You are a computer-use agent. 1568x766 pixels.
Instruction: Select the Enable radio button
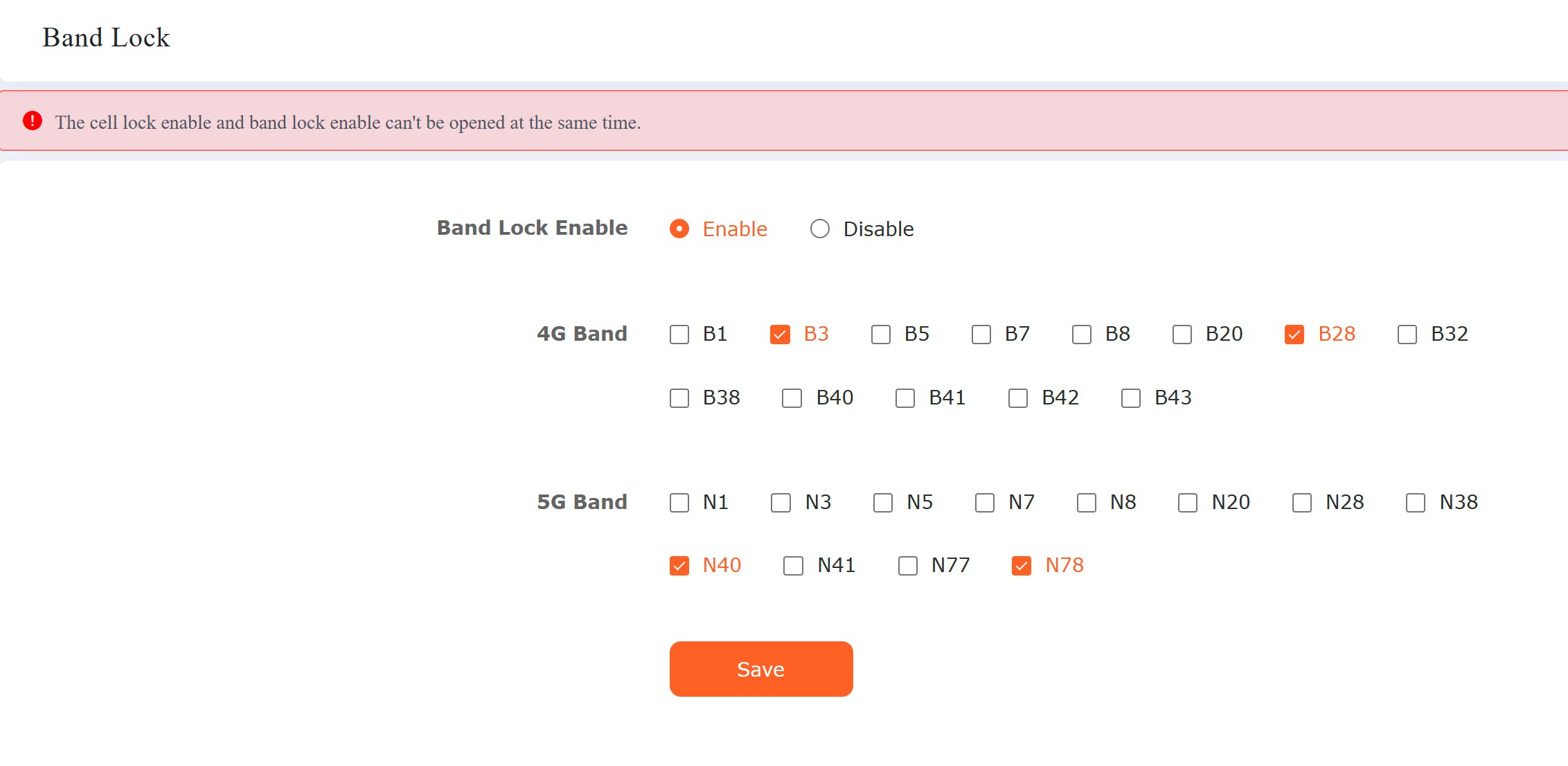[x=679, y=229]
